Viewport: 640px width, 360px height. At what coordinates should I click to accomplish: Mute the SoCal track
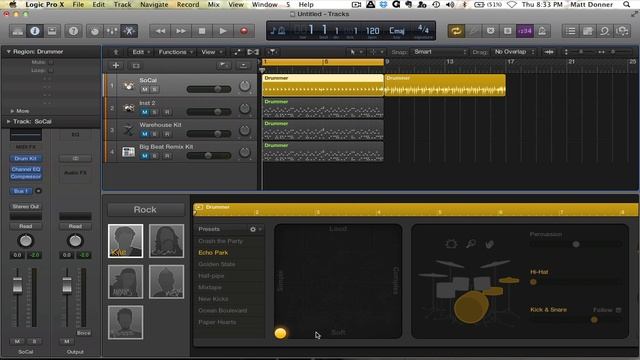[144, 89]
